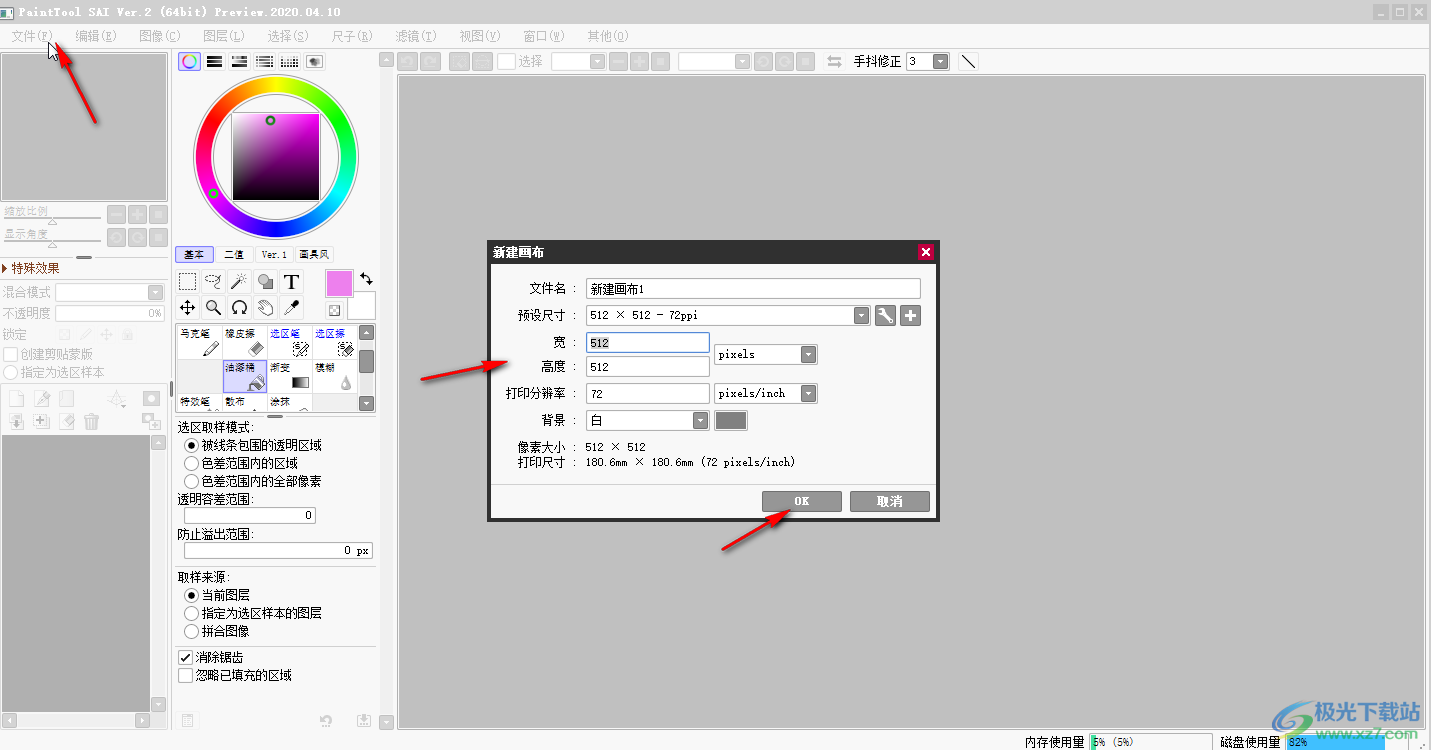This screenshot has height=750, width=1431.
Task: Open the pixels/inch resolution unit dropdown
Action: 809,394
